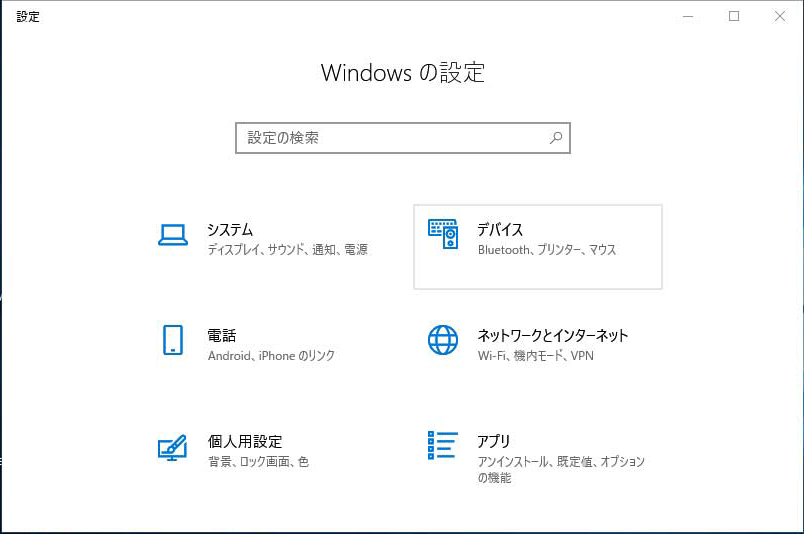Image resolution: width=804 pixels, height=534 pixels.
Task: Open ネットワークとインターネット settings
Action: [x=553, y=336]
